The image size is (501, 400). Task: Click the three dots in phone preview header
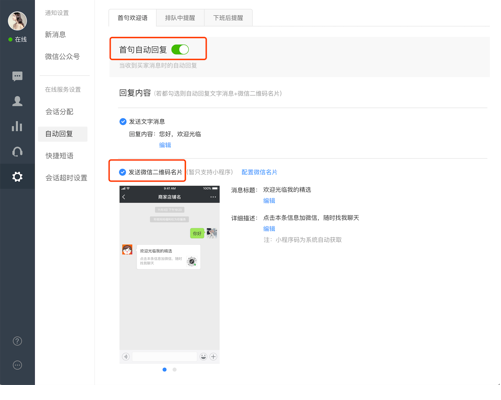[213, 197]
